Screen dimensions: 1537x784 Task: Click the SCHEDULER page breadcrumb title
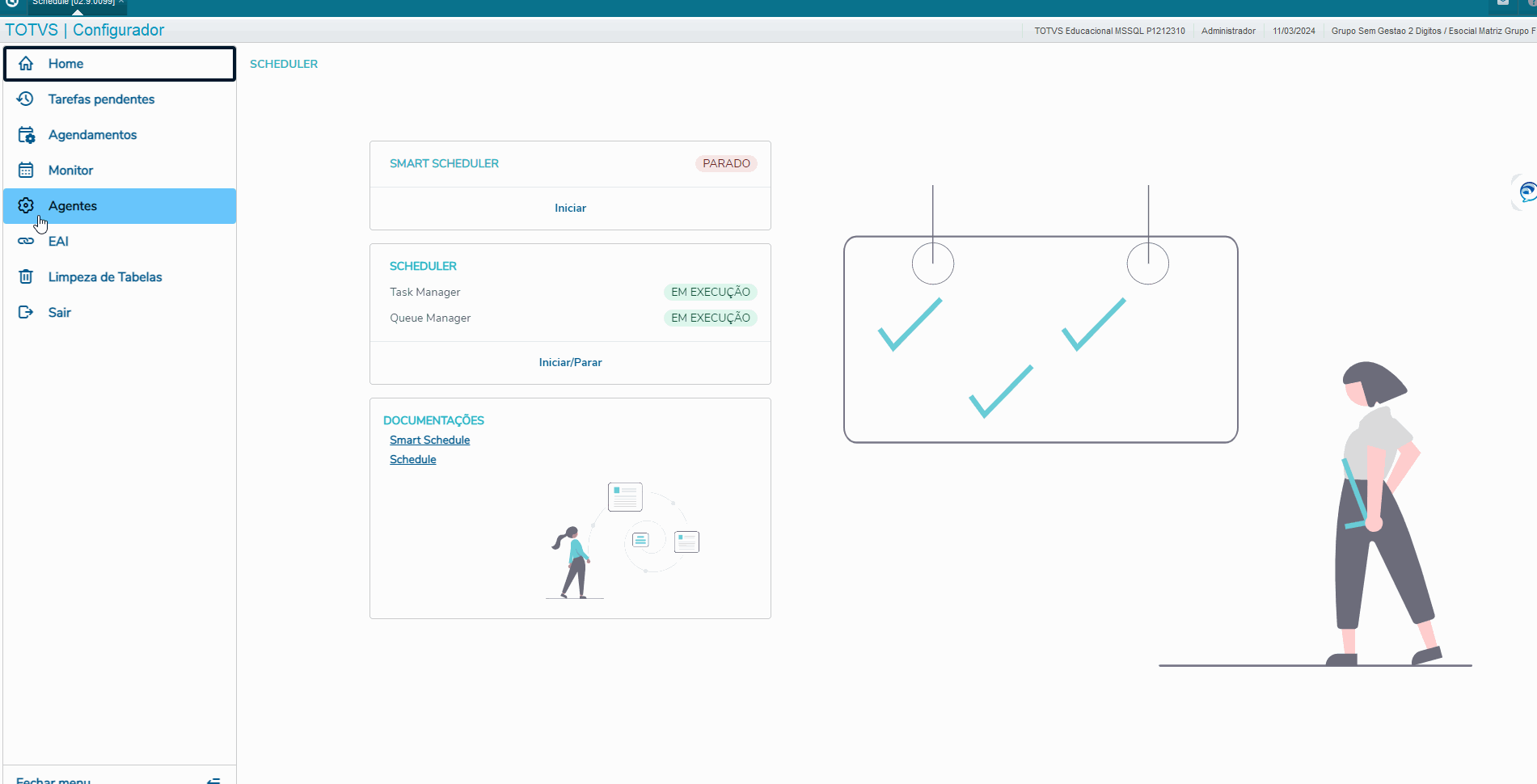pos(284,64)
